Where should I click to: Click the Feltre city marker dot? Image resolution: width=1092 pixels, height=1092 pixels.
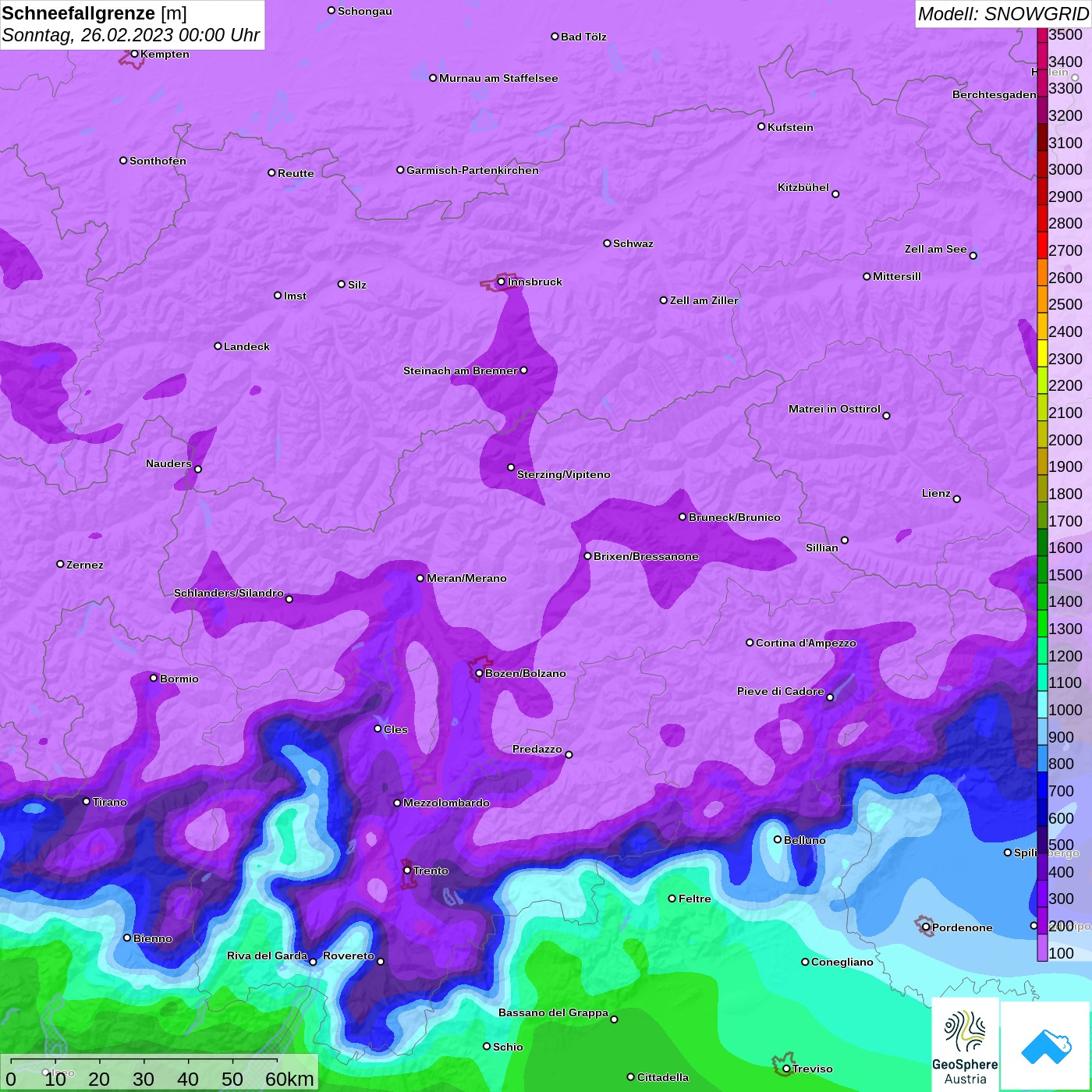(672, 899)
